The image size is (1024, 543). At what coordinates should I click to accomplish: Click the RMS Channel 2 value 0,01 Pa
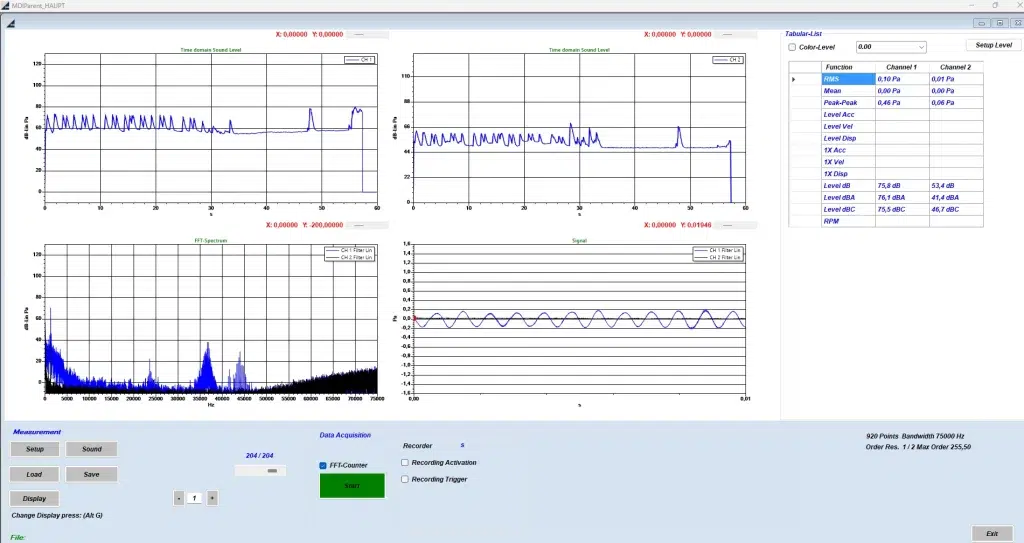(955, 79)
